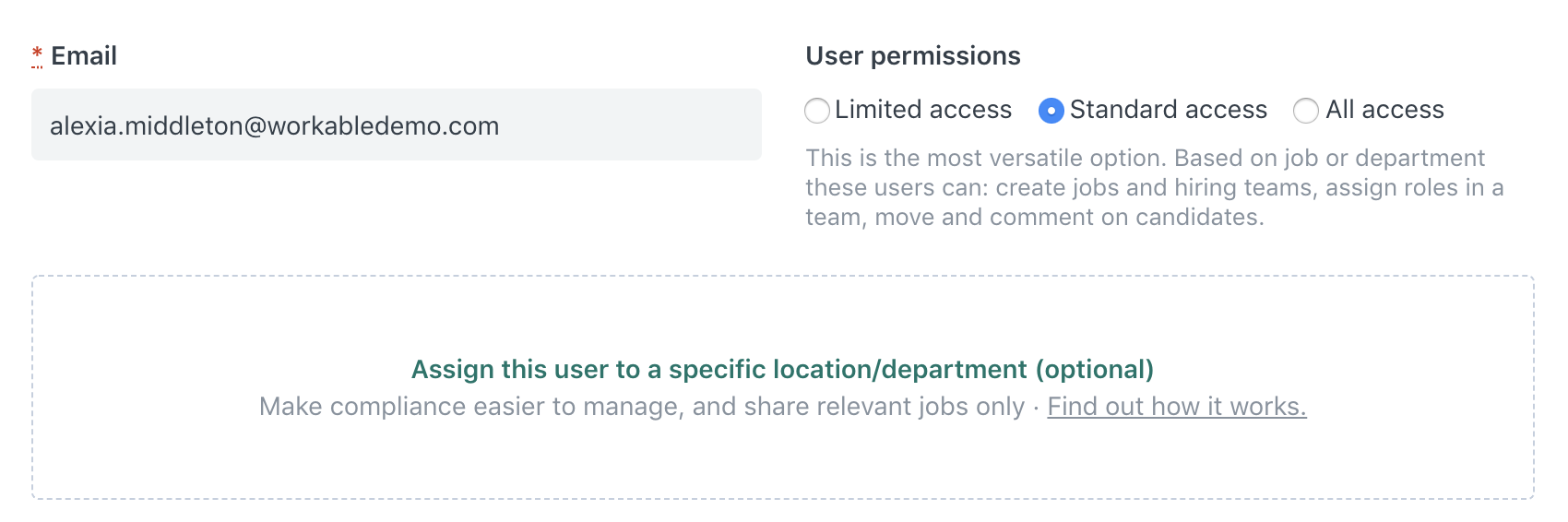1568x522 pixels.
Task: Click the alexia.middleton@workabledemo.com address text
Action: [x=275, y=126]
